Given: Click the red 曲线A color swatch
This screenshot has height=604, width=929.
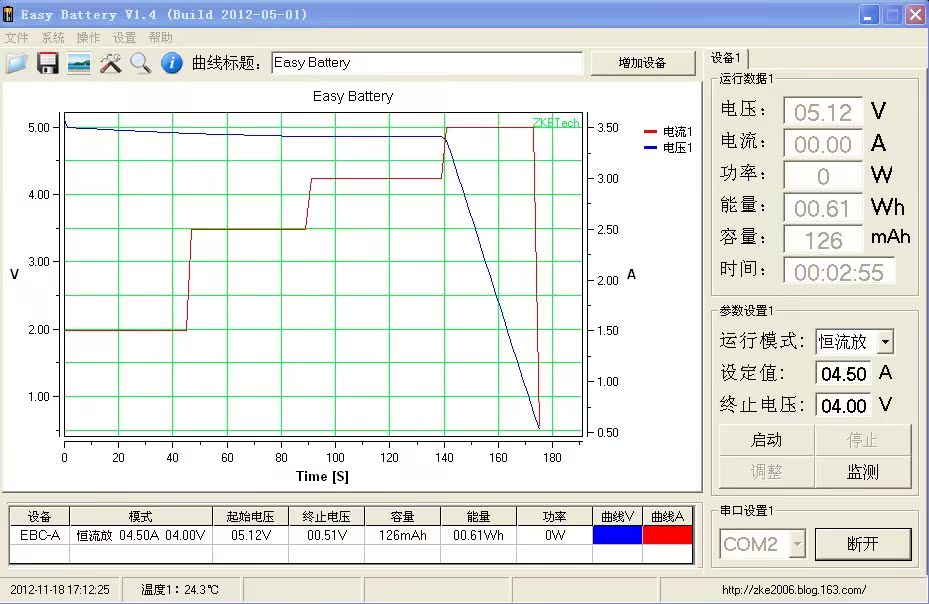Looking at the screenshot, I should (667, 535).
